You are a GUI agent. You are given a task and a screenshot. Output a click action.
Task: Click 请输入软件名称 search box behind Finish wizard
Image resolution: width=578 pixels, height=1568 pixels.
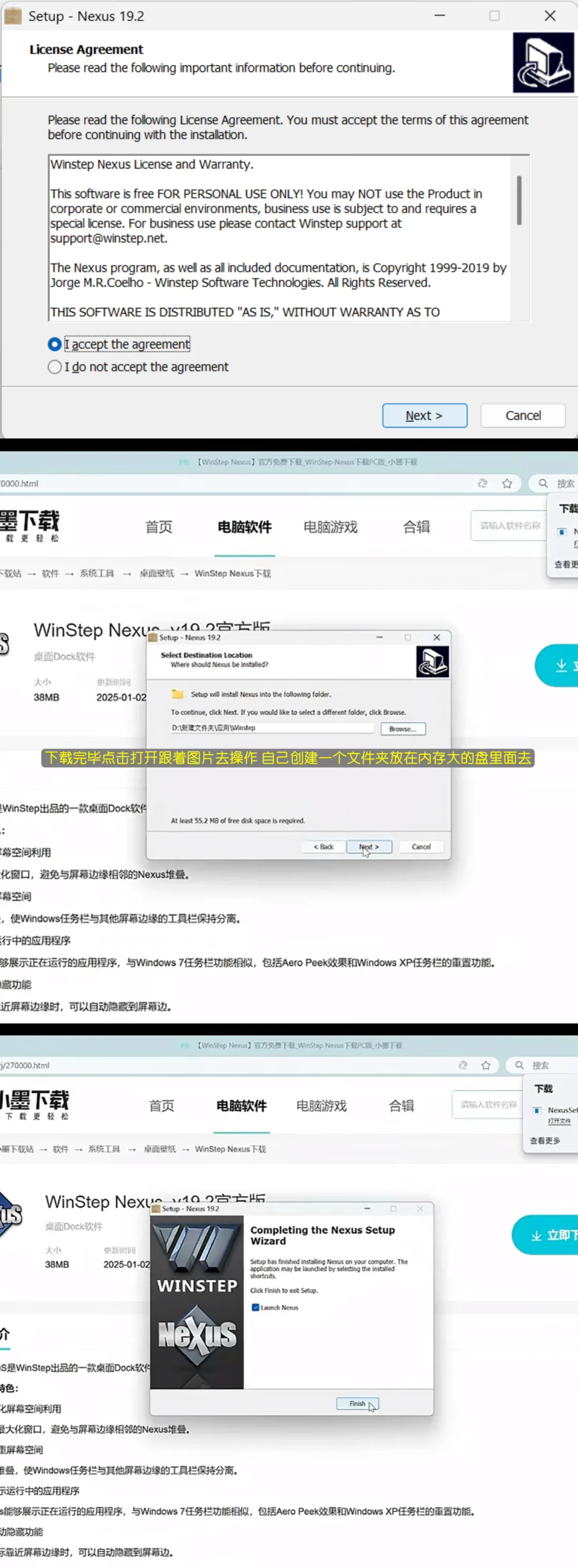pyautogui.click(x=489, y=1104)
